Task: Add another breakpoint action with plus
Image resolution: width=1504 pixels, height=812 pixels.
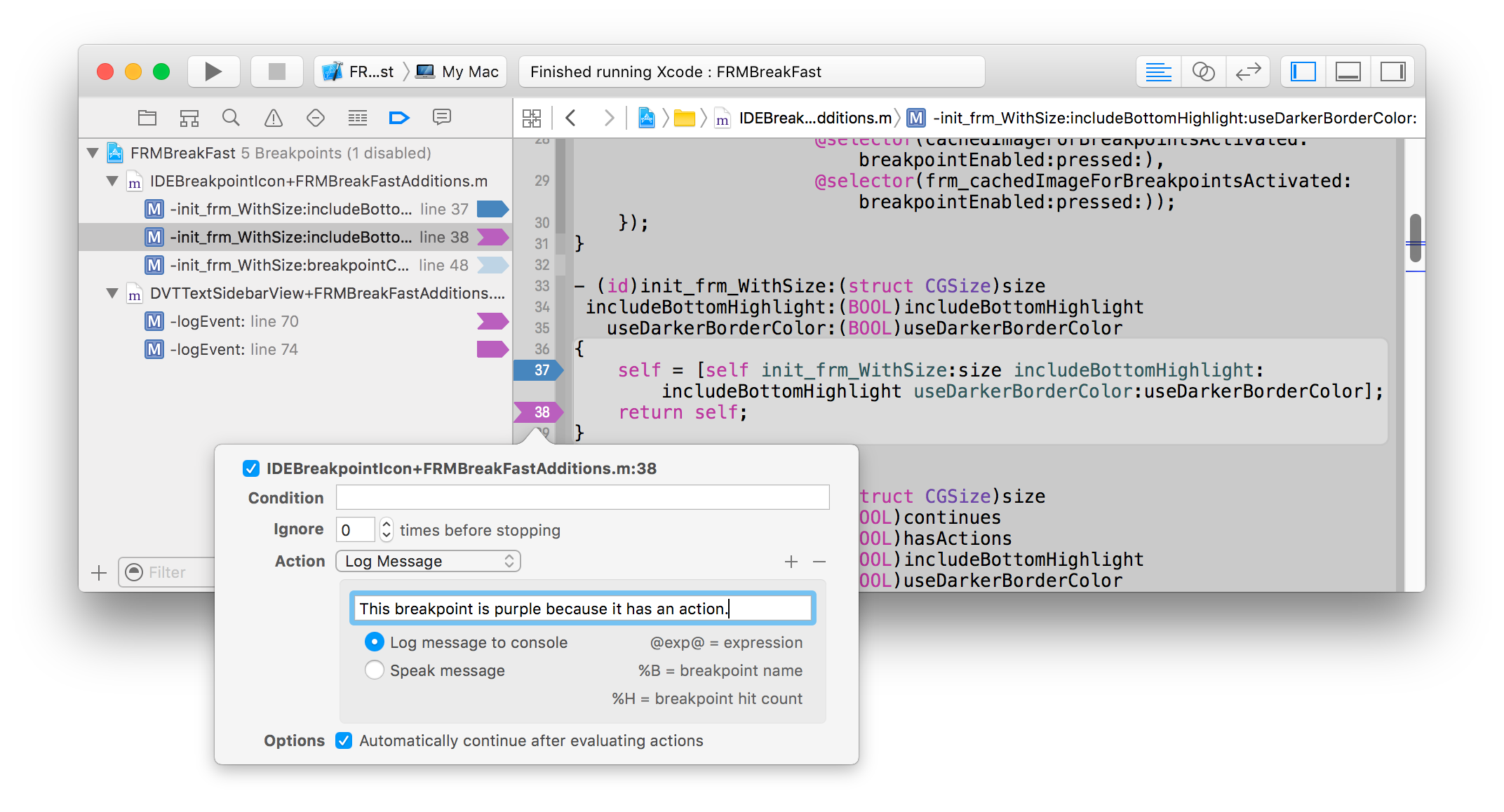Action: [791, 562]
